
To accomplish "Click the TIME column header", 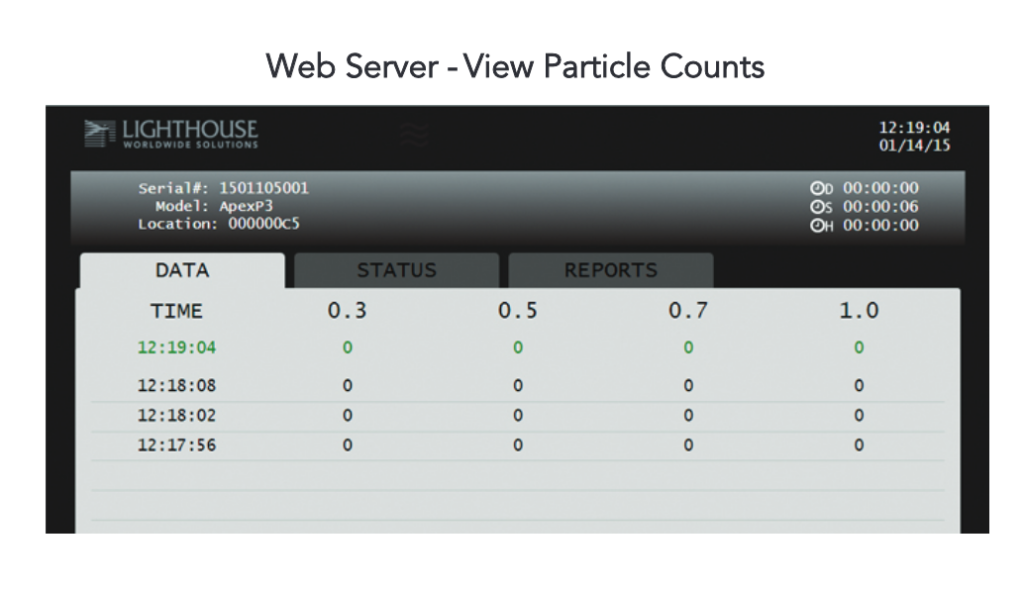I will pos(177,311).
